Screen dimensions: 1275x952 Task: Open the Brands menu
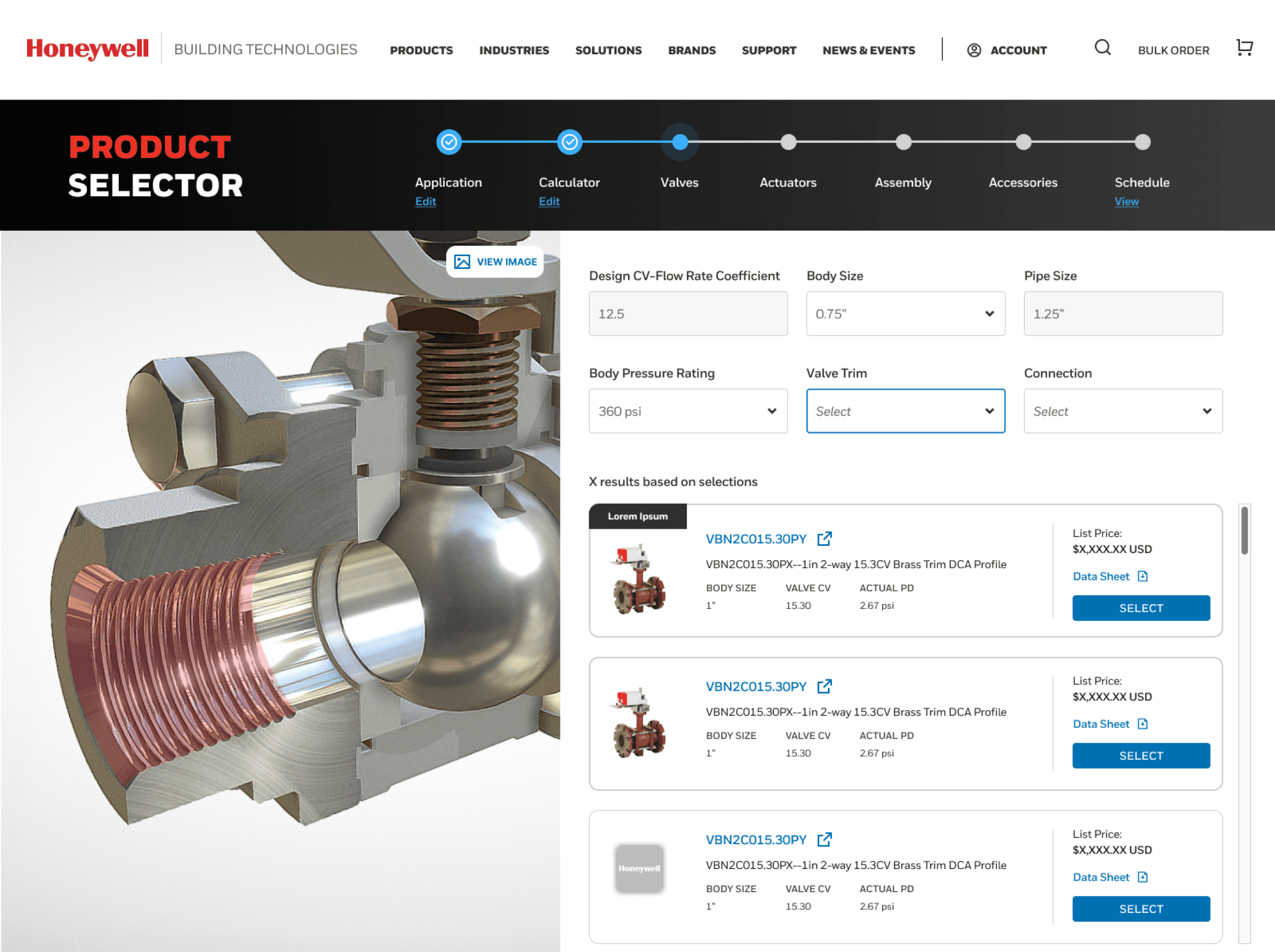[692, 51]
